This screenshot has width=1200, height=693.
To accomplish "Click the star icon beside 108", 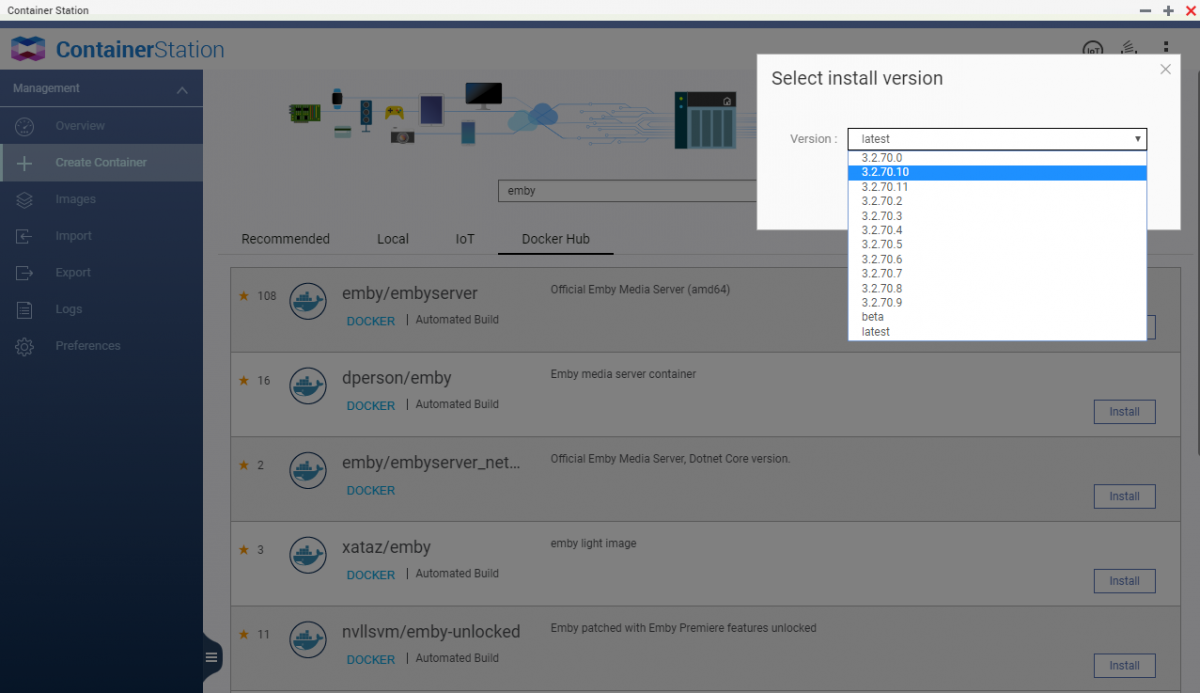I will [x=243, y=296].
